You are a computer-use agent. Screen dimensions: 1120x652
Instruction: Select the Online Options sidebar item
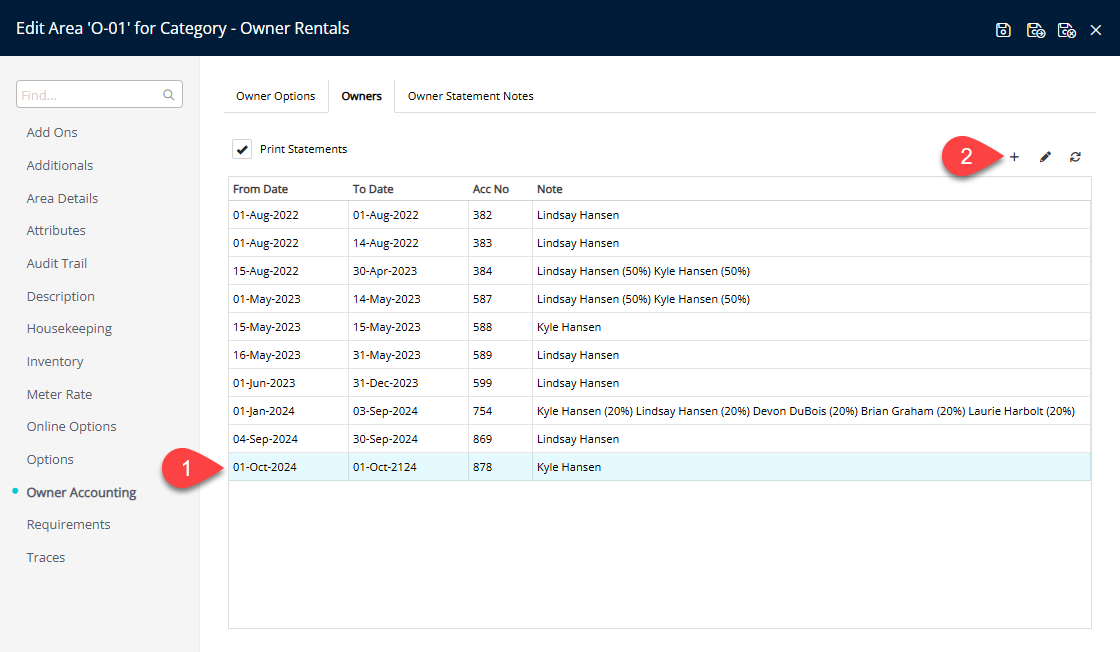[x=71, y=426]
